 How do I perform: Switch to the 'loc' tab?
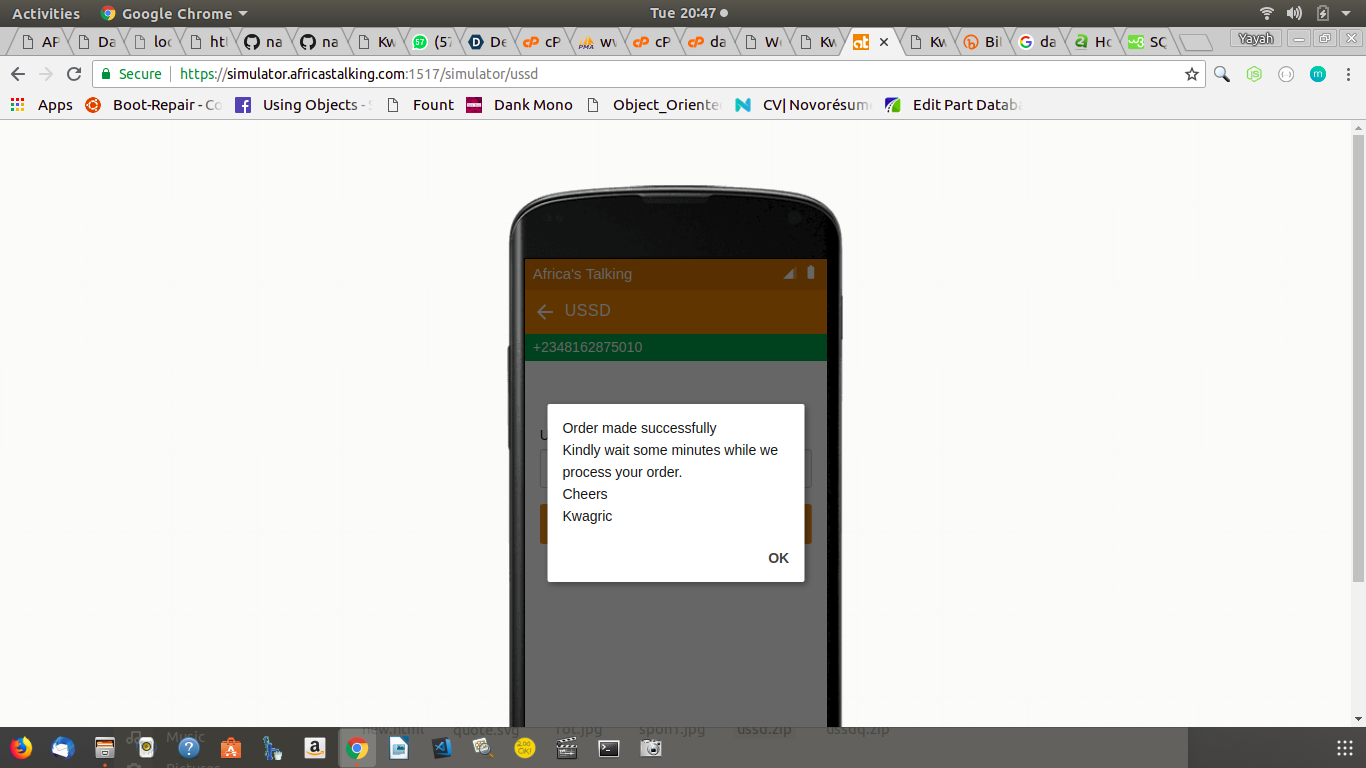tap(152, 42)
